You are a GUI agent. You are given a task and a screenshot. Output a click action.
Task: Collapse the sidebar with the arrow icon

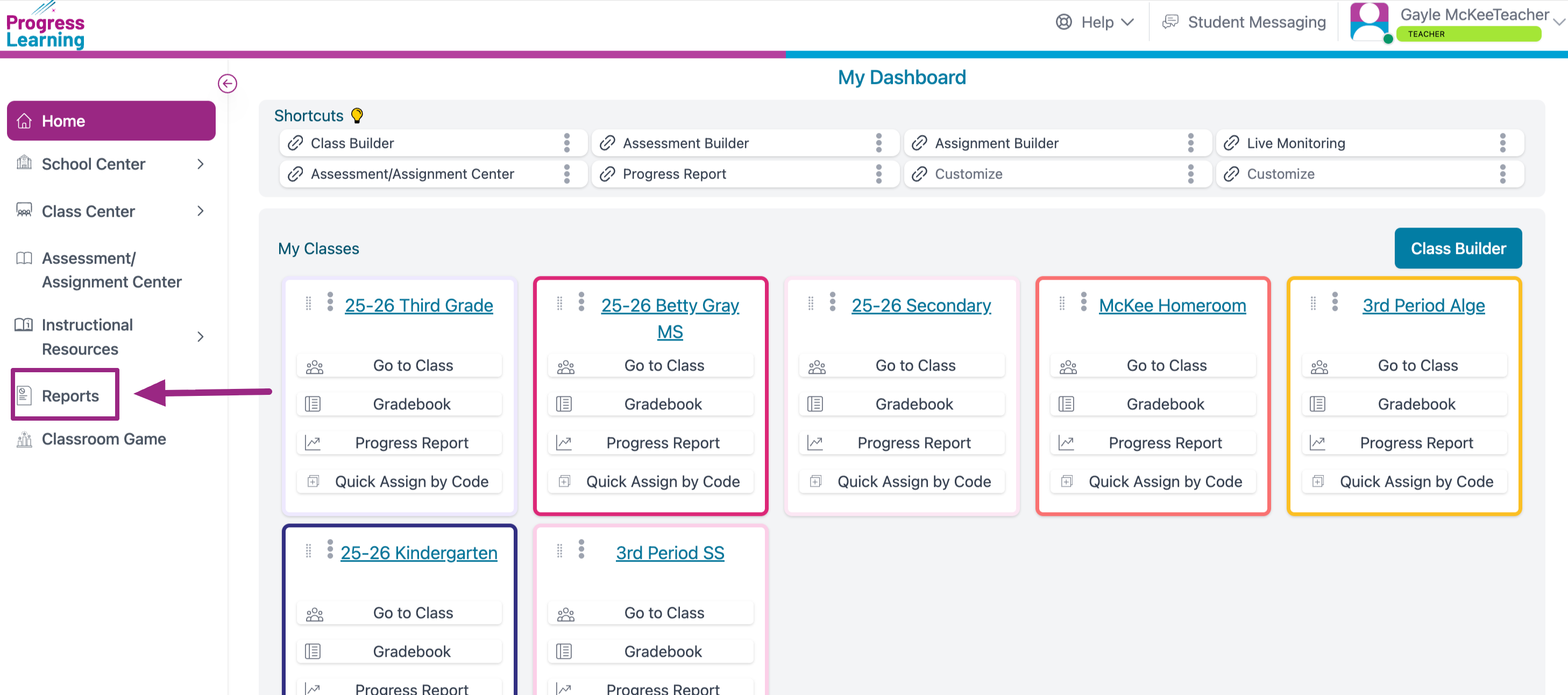[x=227, y=83]
